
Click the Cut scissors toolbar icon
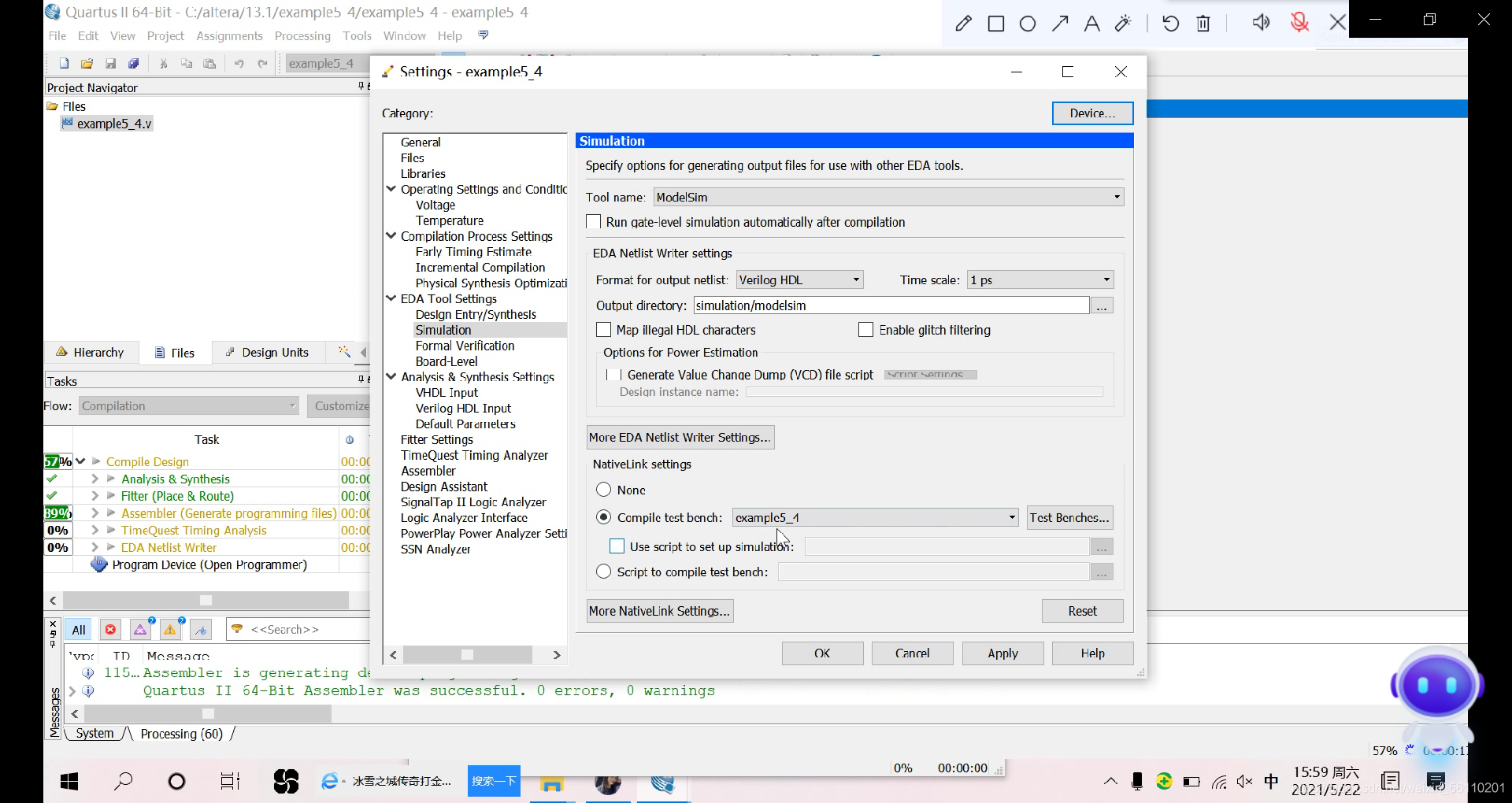tap(164, 64)
